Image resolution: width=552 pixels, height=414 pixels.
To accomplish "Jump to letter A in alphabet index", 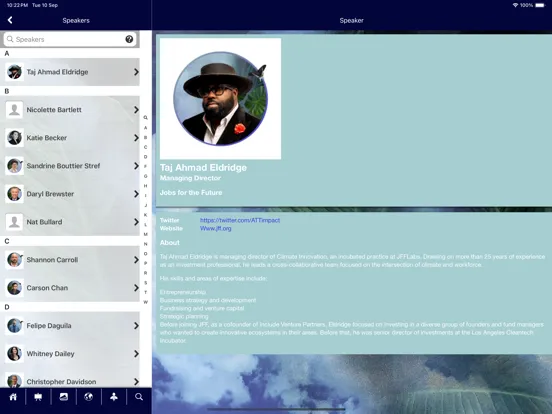I will [x=145, y=128].
